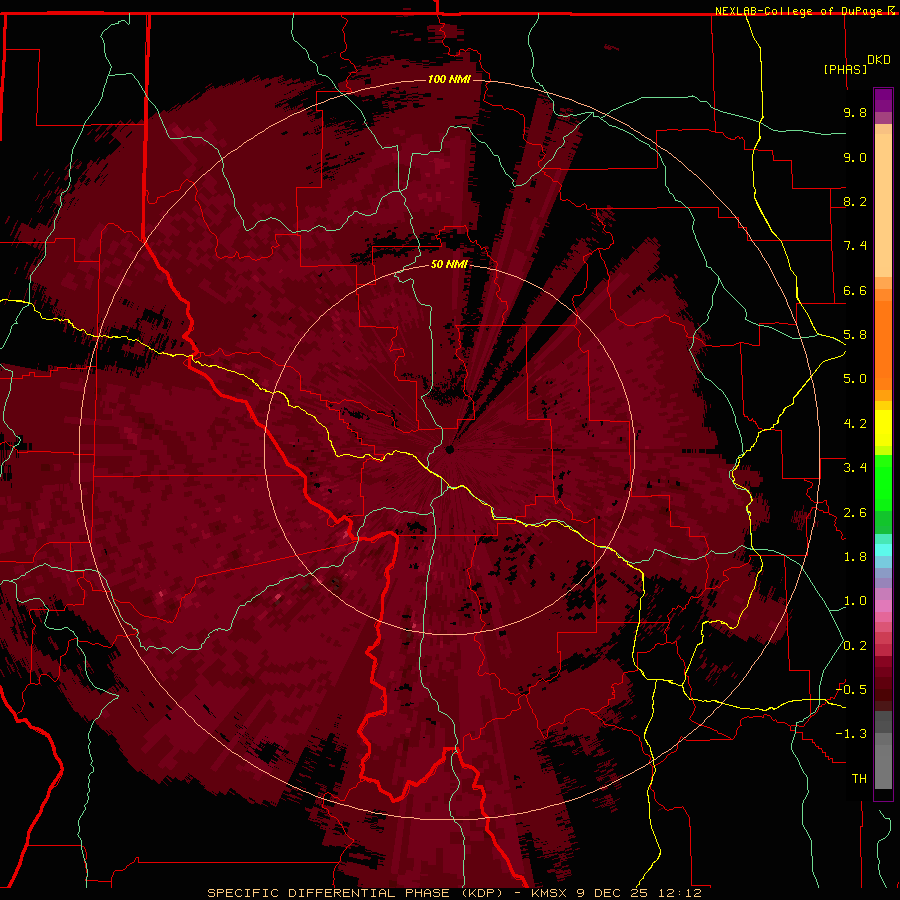
Task: Pick the cyan segment of the color bar
Action: pos(883,550)
